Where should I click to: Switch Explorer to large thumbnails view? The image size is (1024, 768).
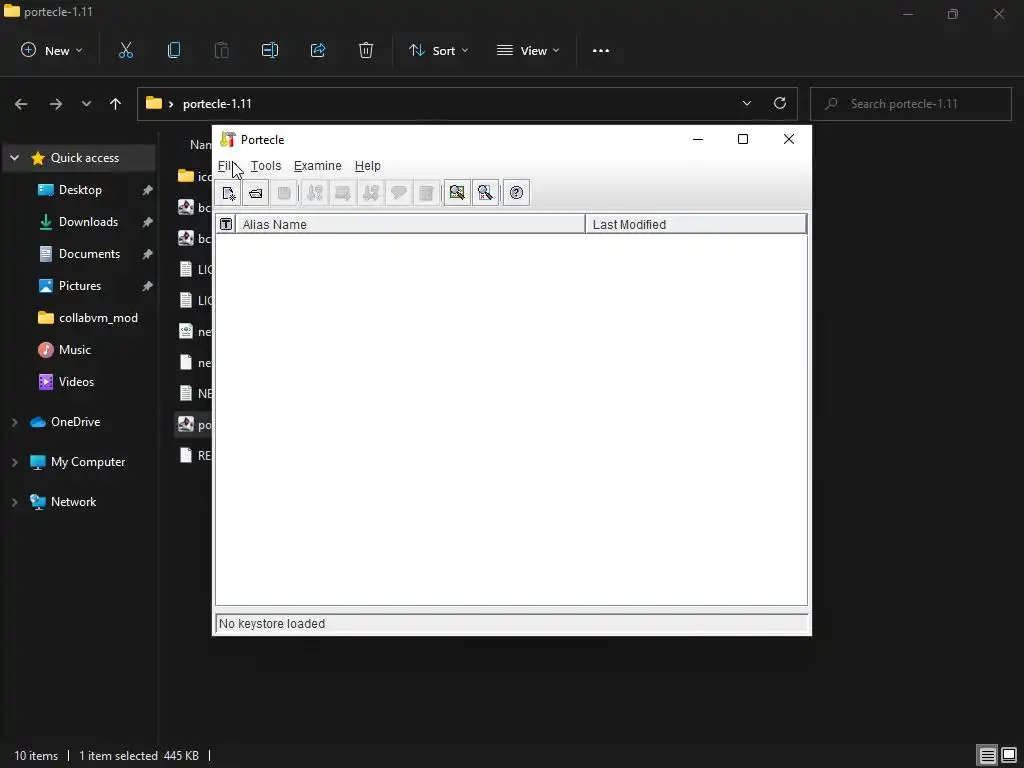click(x=1009, y=756)
